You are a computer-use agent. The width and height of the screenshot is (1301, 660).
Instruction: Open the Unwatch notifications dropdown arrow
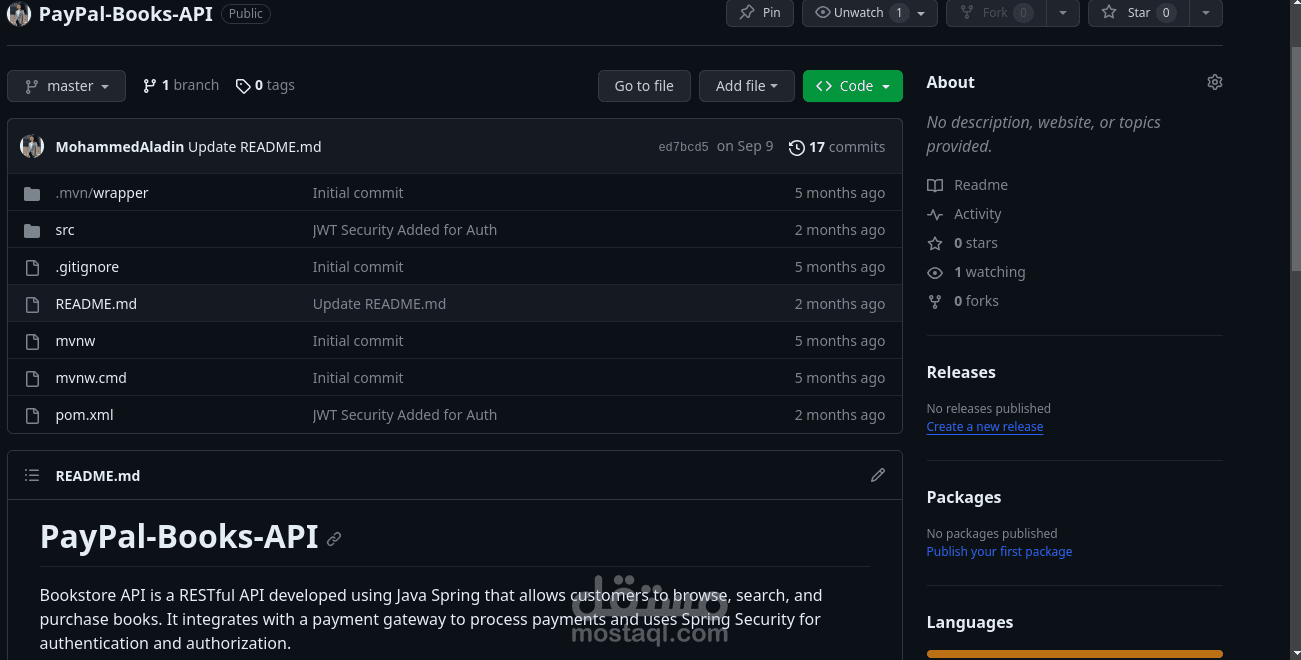click(922, 13)
